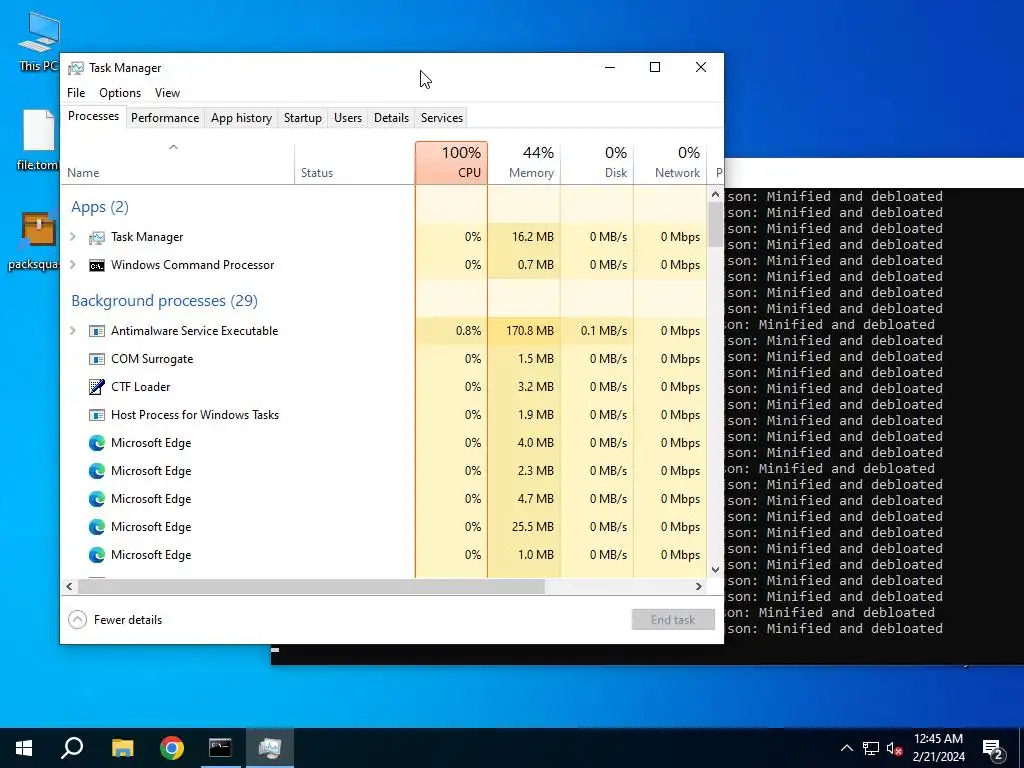Click the 0.8% CPU cell
This screenshot has width=1024, height=768.
pos(451,331)
